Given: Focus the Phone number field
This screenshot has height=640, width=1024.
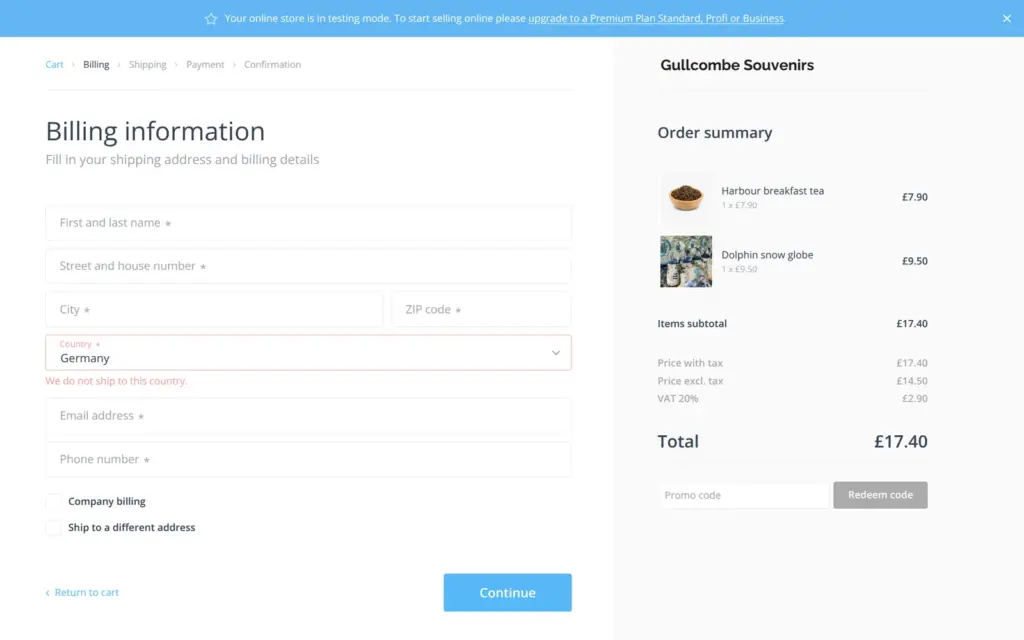Looking at the screenshot, I should (x=308, y=459).
